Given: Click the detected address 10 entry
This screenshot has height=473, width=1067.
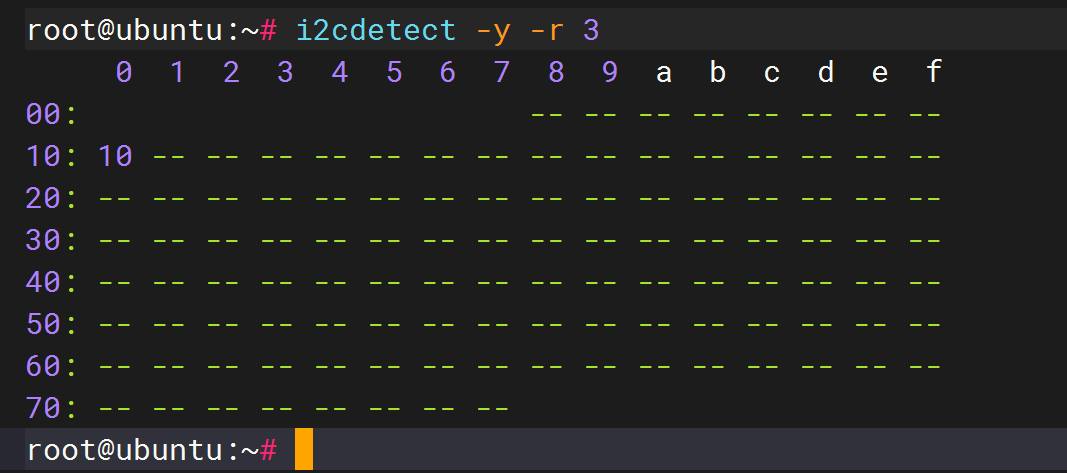Looking at the screenshot, I should coord(115,157).
